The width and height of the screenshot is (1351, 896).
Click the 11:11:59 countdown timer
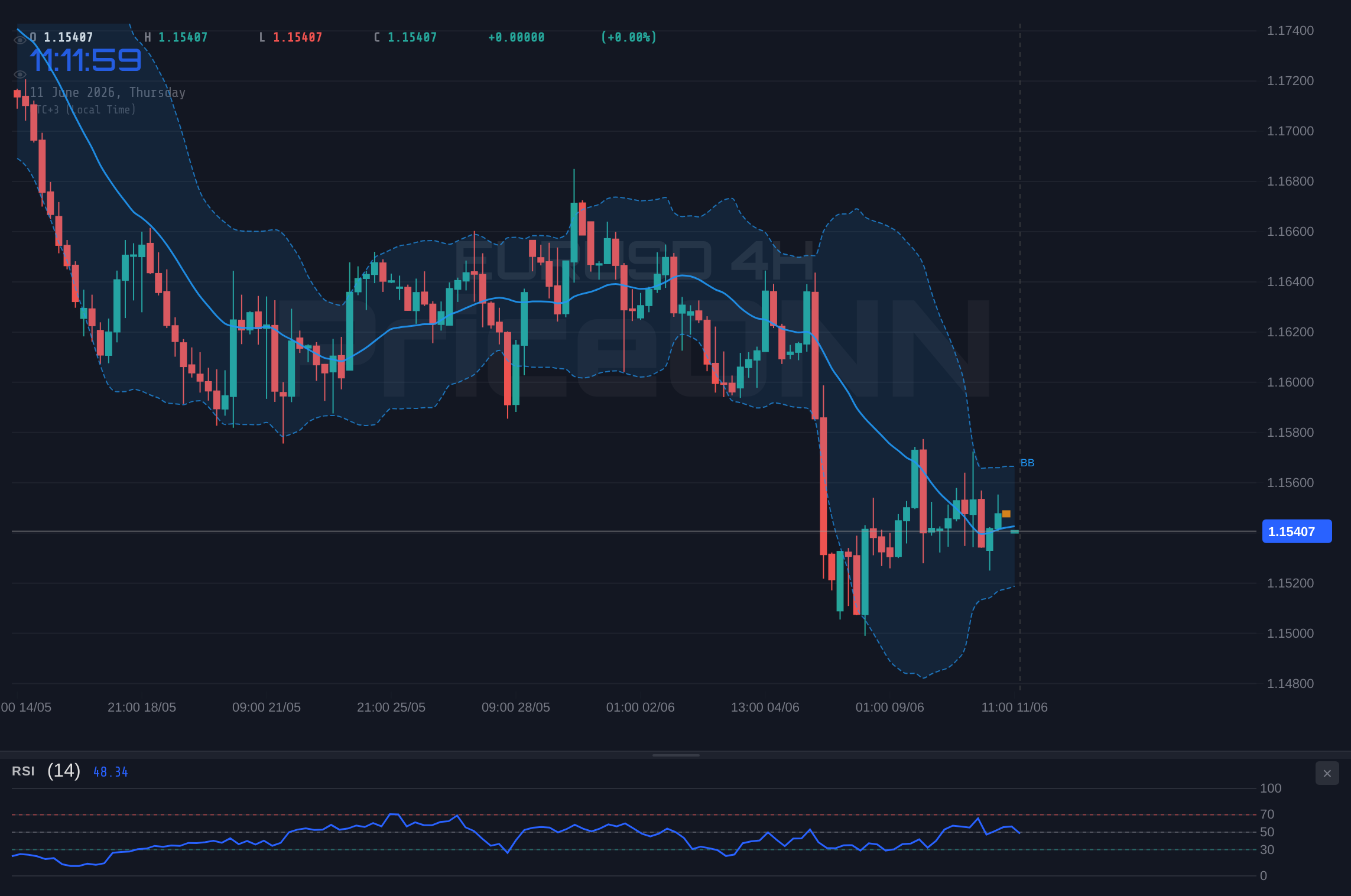tap(86, 60)
